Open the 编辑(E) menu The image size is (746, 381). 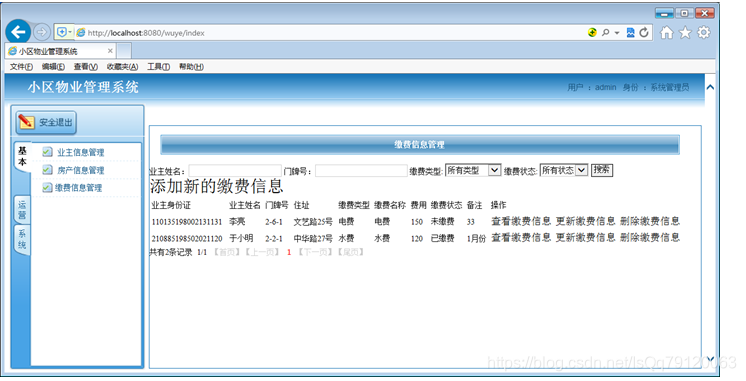tap(53, 67)
